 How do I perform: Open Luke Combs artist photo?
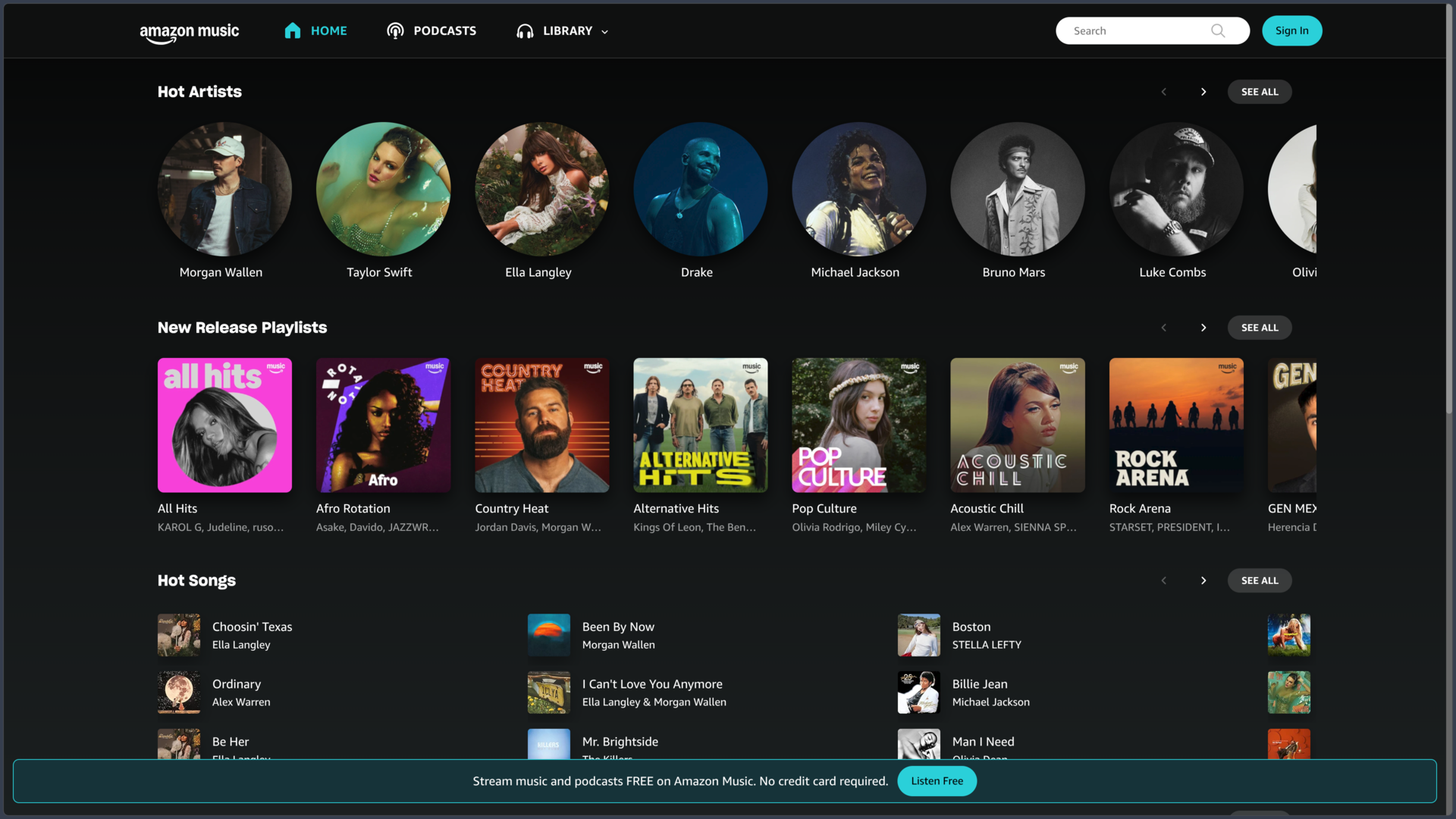click(1175, 189)
